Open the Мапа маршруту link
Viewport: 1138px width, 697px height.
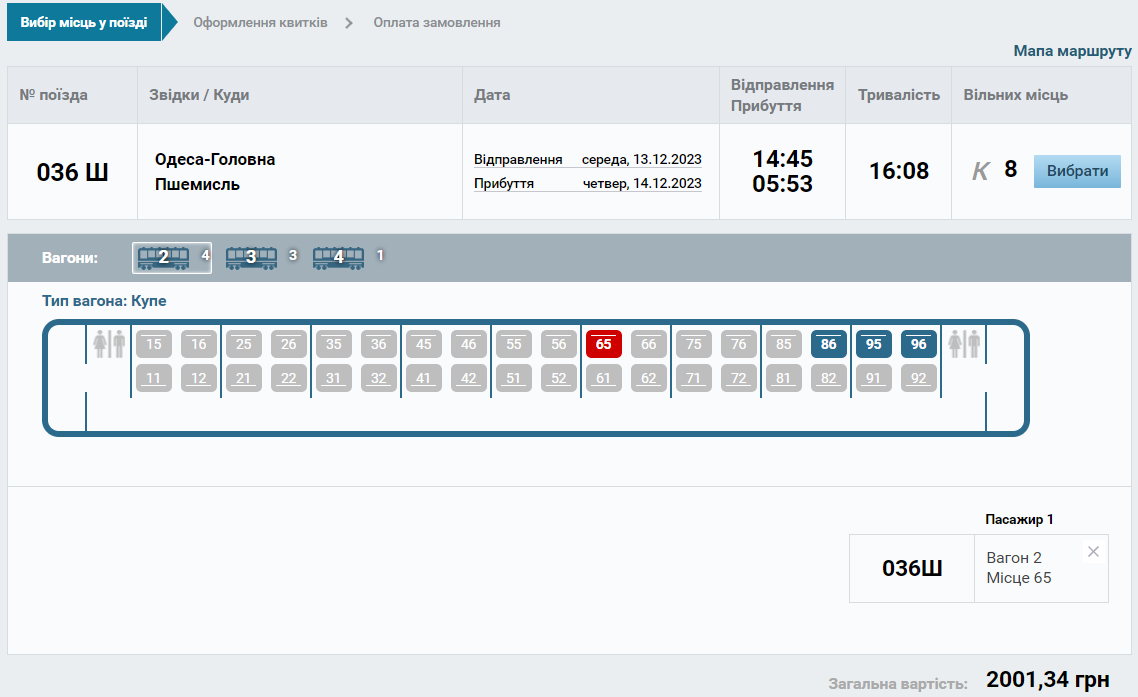click(x=1072, y=51)
